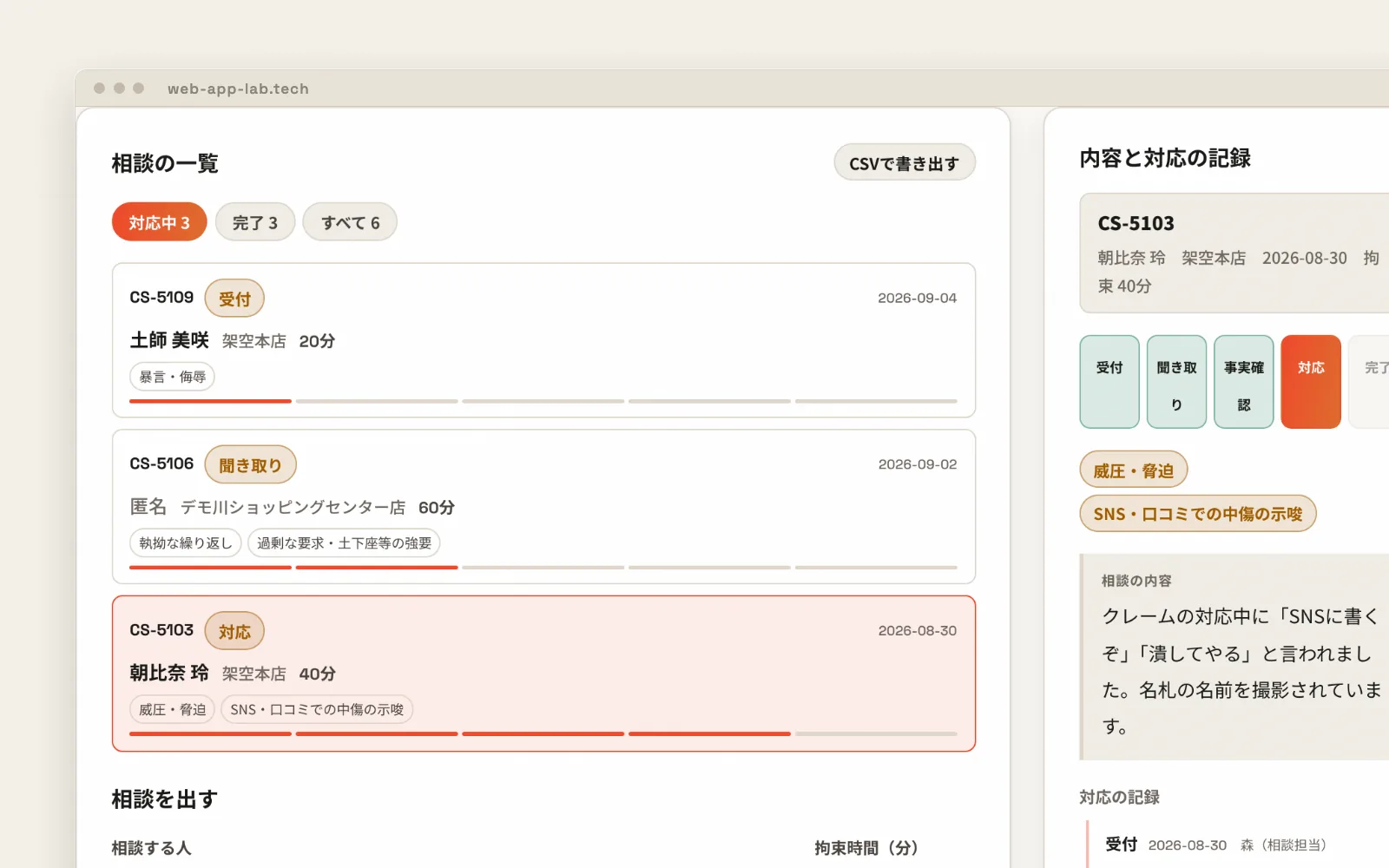The image size is (1389, 868).
Task: Show the すべて 6 filter tab
Action: click(350, 222)
